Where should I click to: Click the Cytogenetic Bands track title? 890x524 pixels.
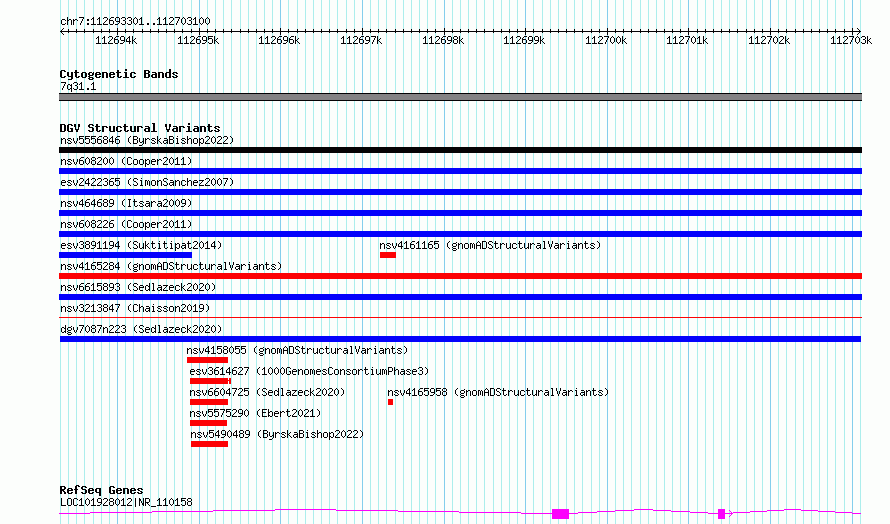coord(119,74)
